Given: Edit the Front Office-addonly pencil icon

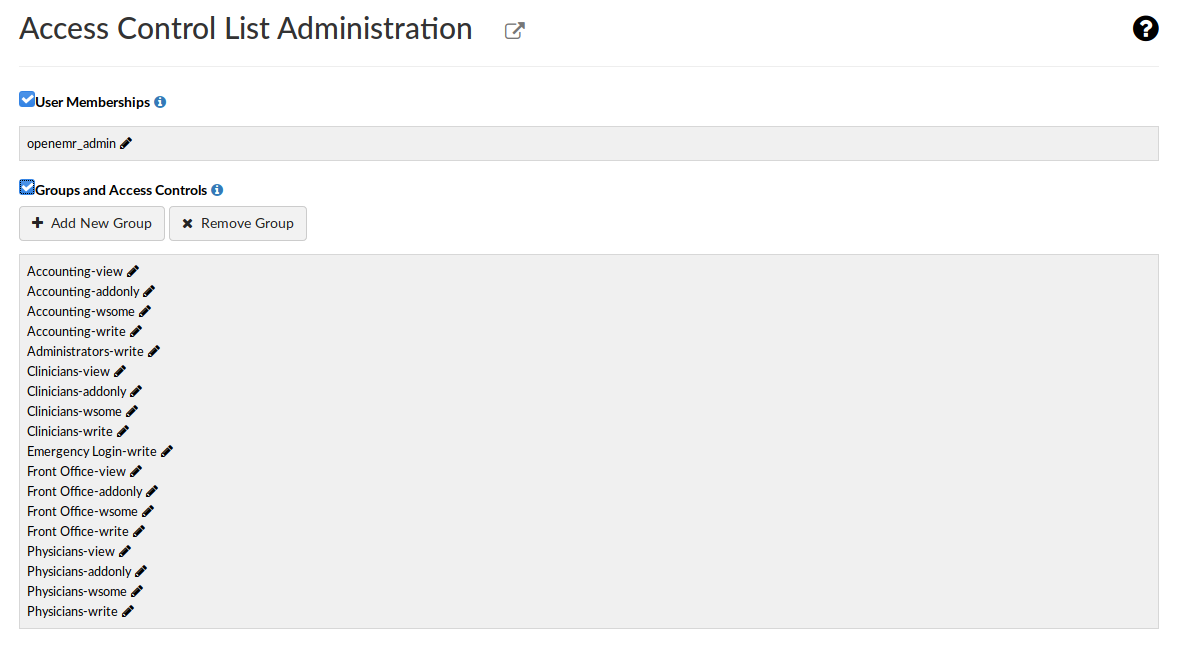Looking at the screenshot, I should click(152, 491).
